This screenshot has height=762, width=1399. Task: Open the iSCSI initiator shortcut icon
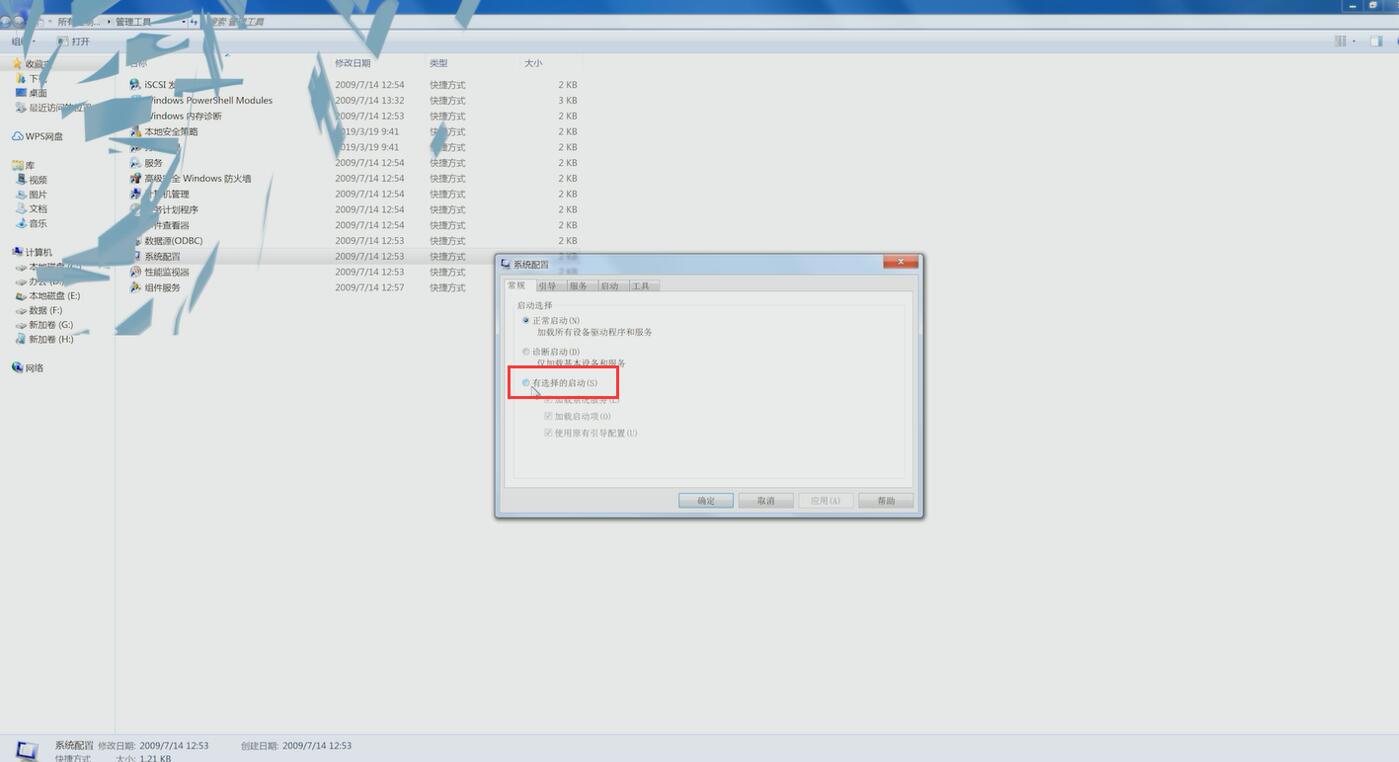136,85
